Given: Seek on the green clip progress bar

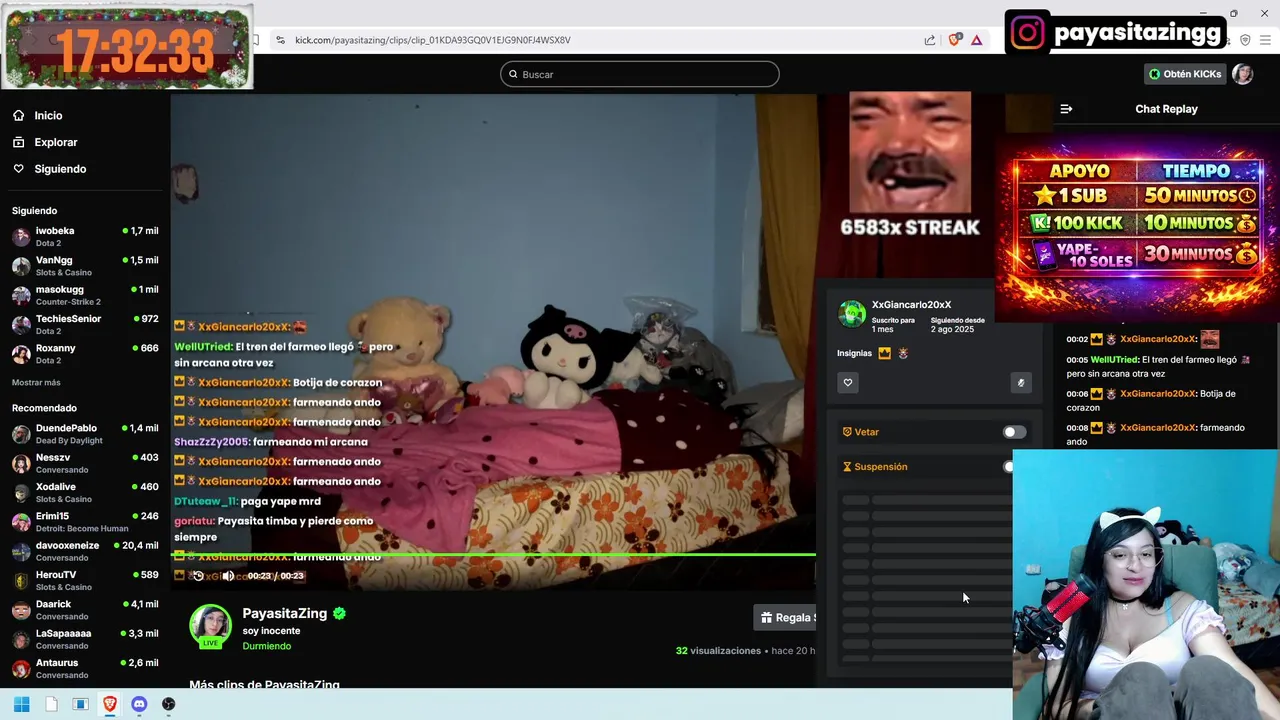Looking at the screenshot, I should 495,554.
